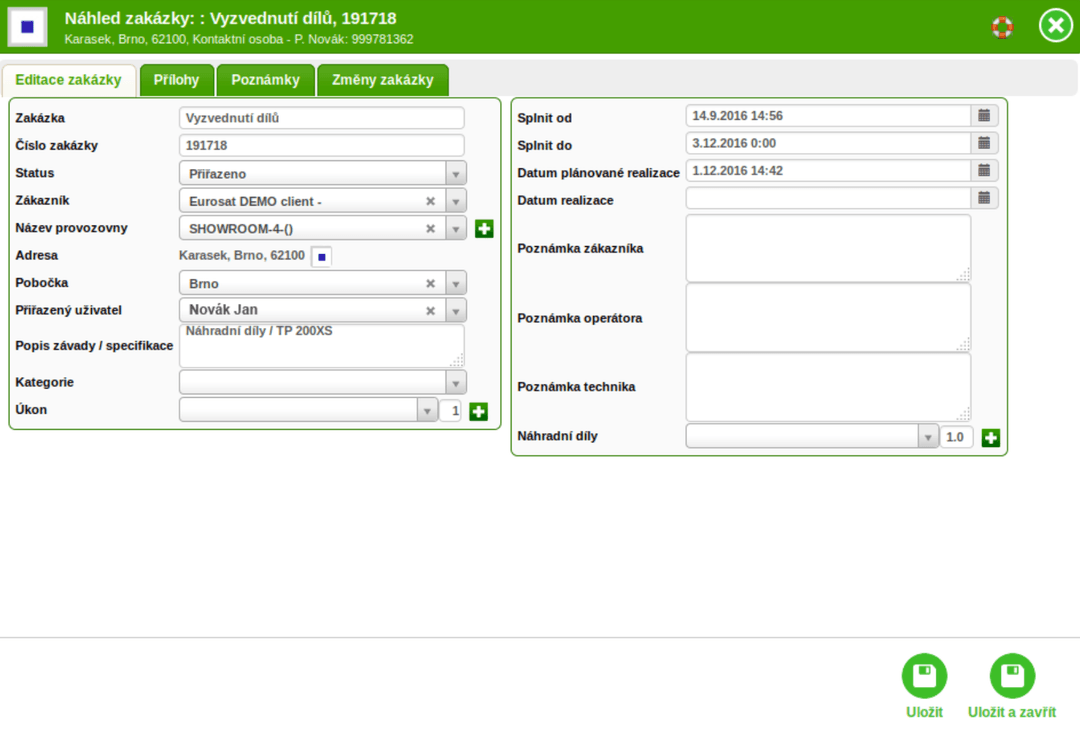Clear the Pobočka field using its ×
The height and width of the screenshot is (733, 1080).
pyautogui.click(x=429, y=282)
